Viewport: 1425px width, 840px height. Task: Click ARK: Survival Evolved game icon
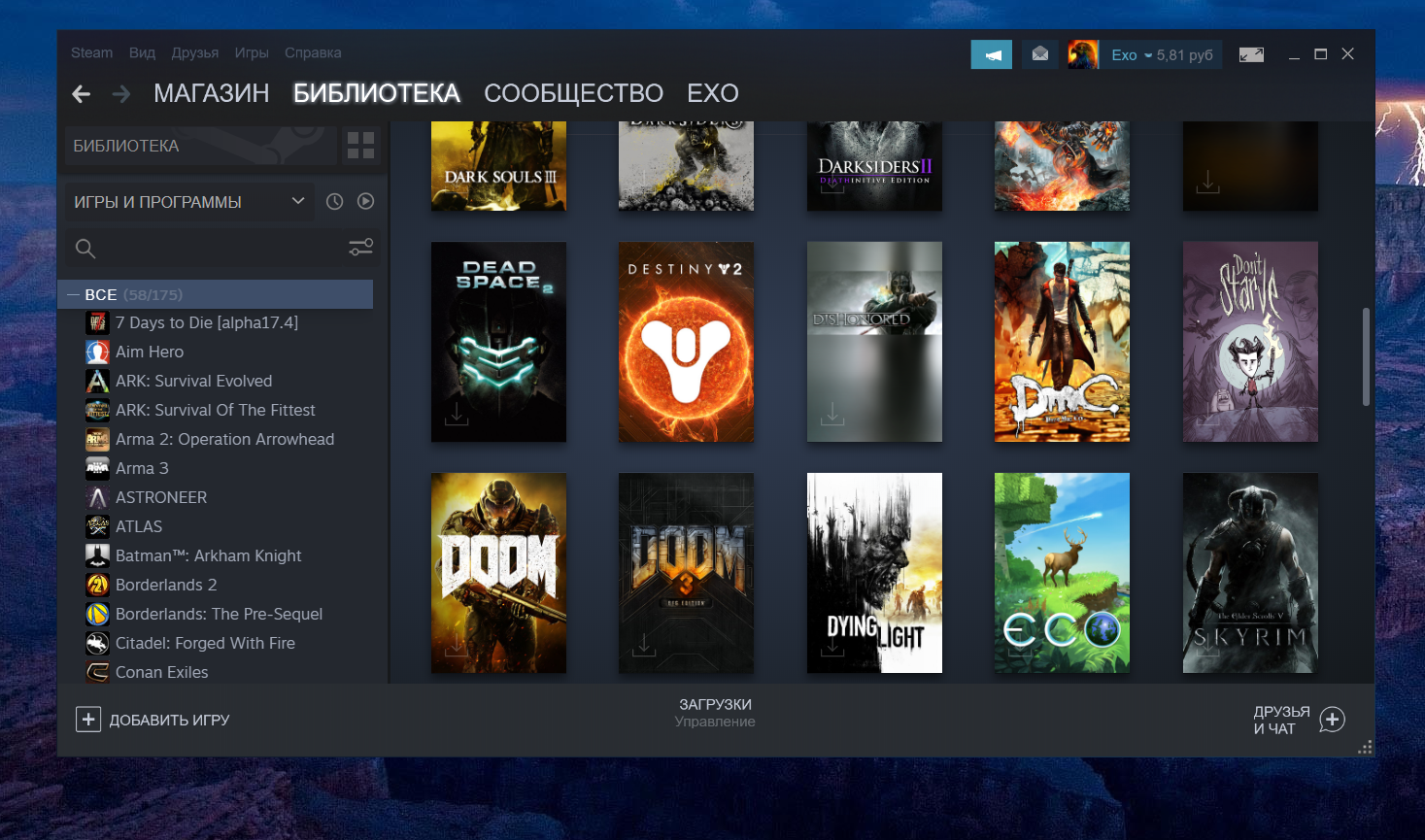click(x=97, y=381)
